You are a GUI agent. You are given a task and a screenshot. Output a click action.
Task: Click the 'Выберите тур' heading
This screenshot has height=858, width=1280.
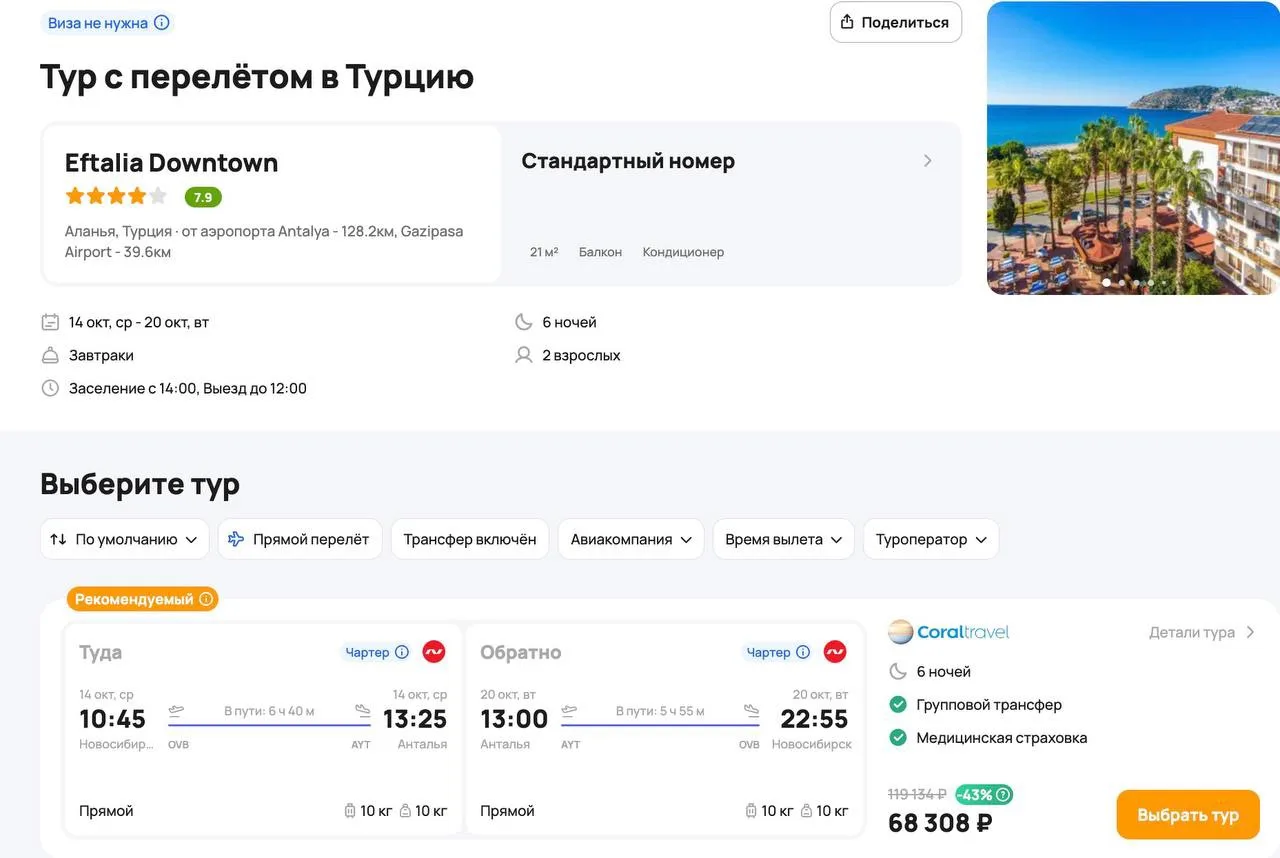pos(140,484)
